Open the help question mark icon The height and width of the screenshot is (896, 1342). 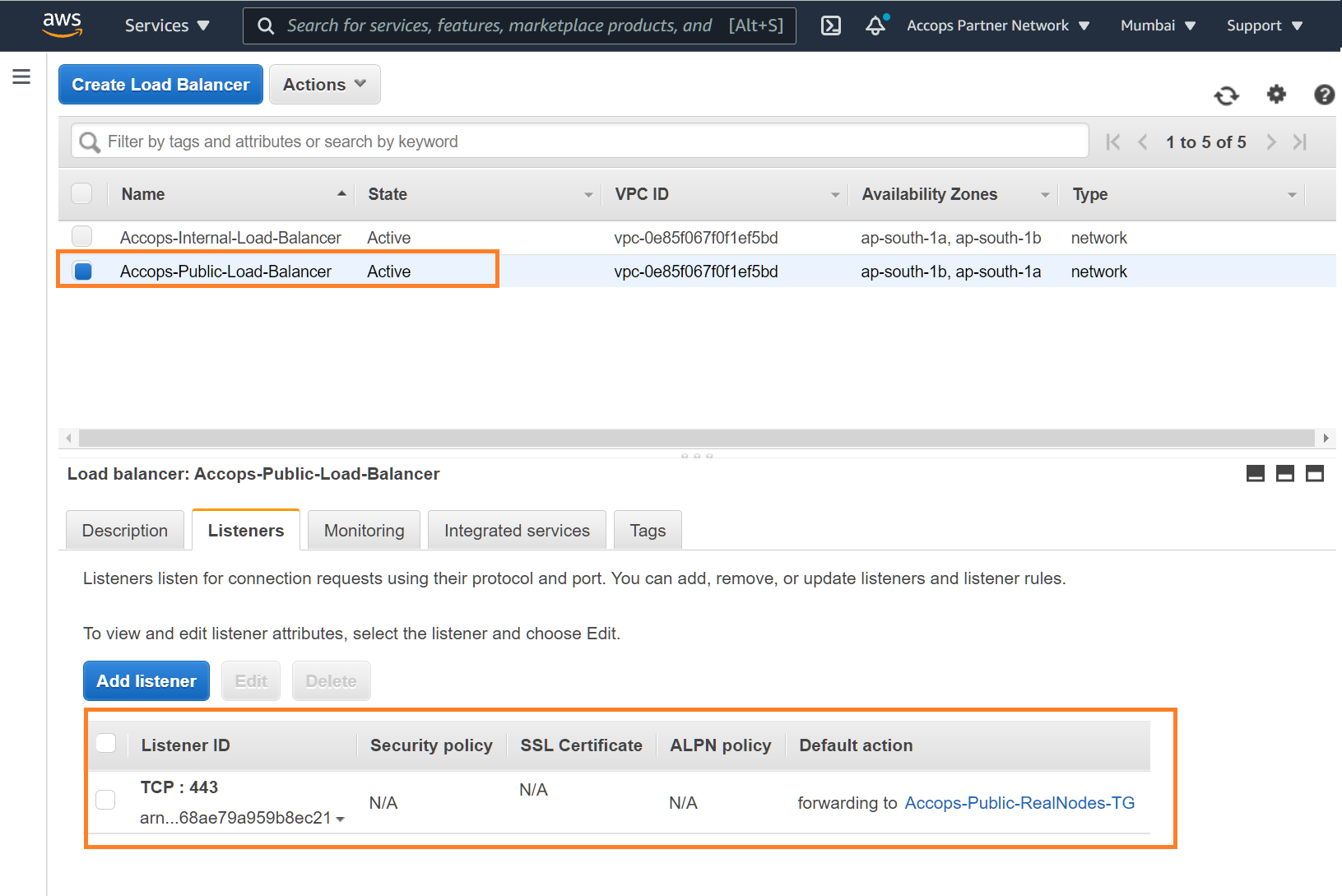pyautogui.click(x=1324, y=95)
